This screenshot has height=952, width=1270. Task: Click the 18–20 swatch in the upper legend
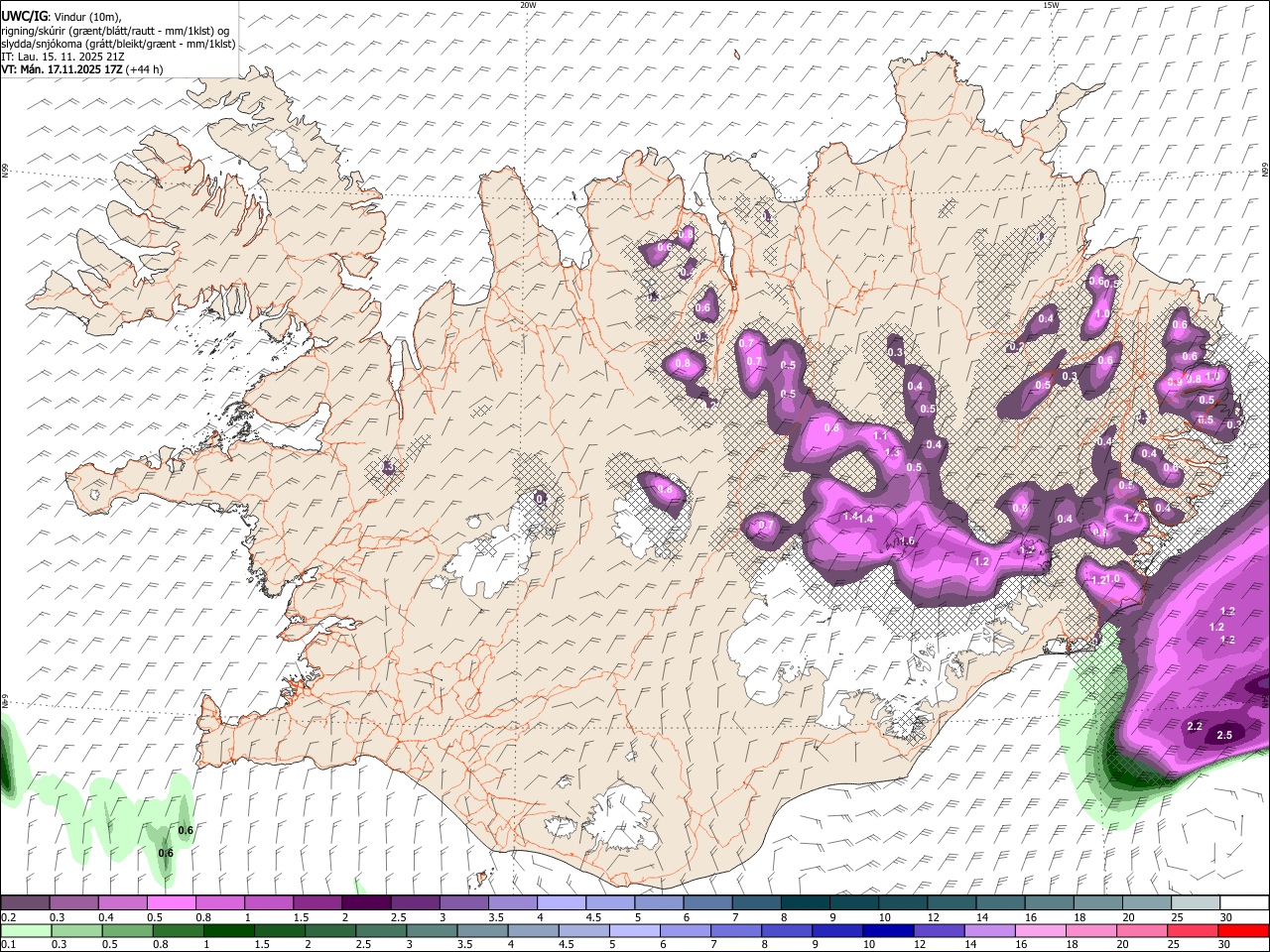[x=1098, y=903]
